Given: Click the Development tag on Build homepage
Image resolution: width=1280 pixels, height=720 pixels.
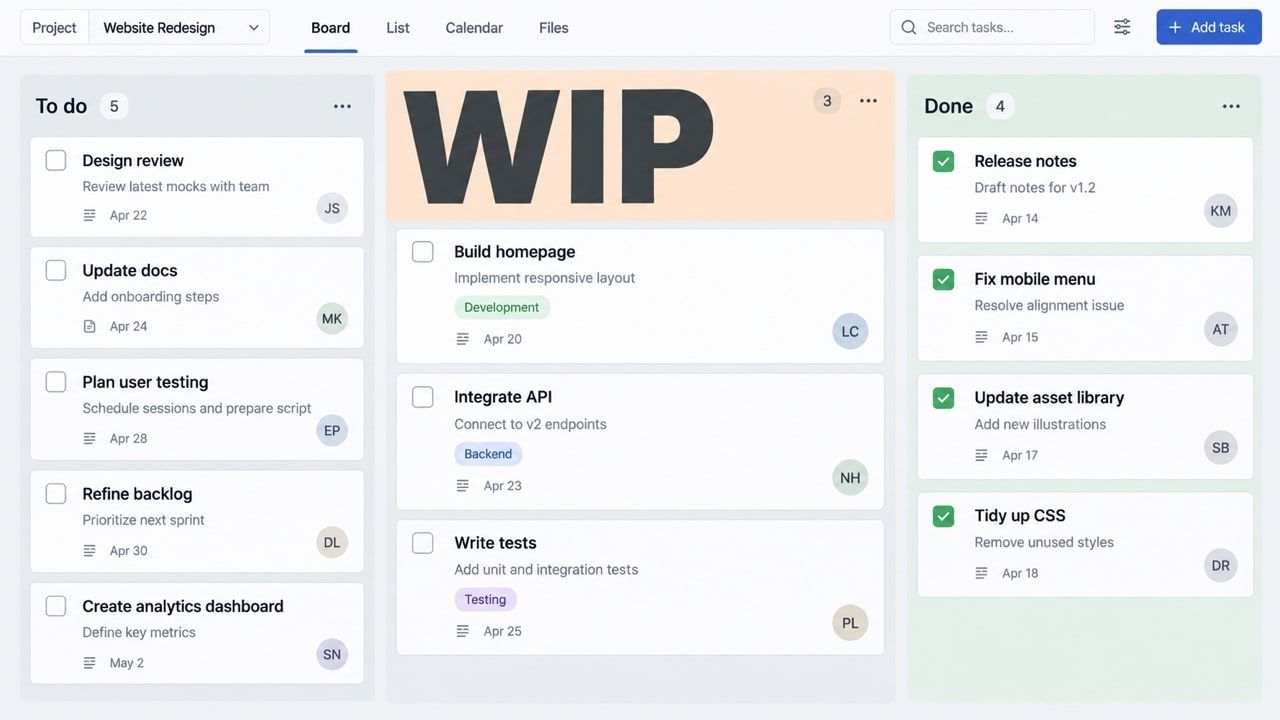Looking at the screenshot, I should pos(502,308).
